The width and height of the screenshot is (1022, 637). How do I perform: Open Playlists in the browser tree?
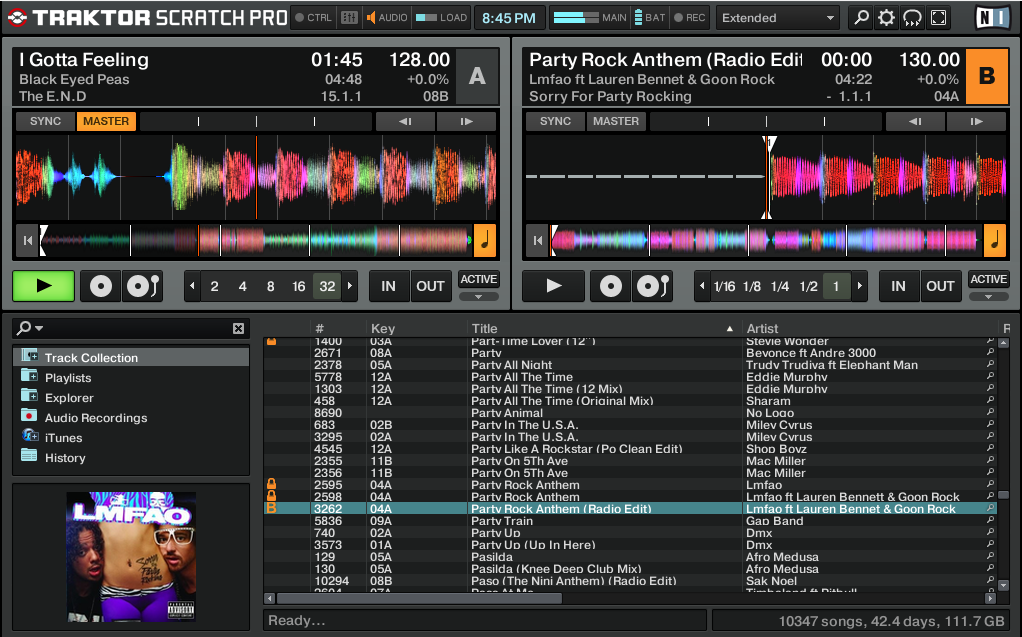pos(68,378)
